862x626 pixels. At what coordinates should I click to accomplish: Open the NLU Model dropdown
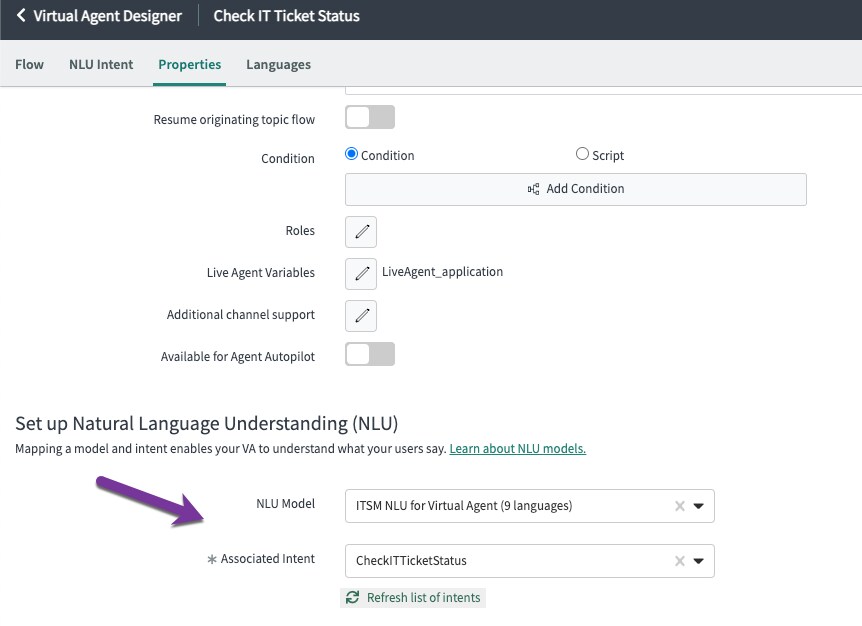click(698, 506)
